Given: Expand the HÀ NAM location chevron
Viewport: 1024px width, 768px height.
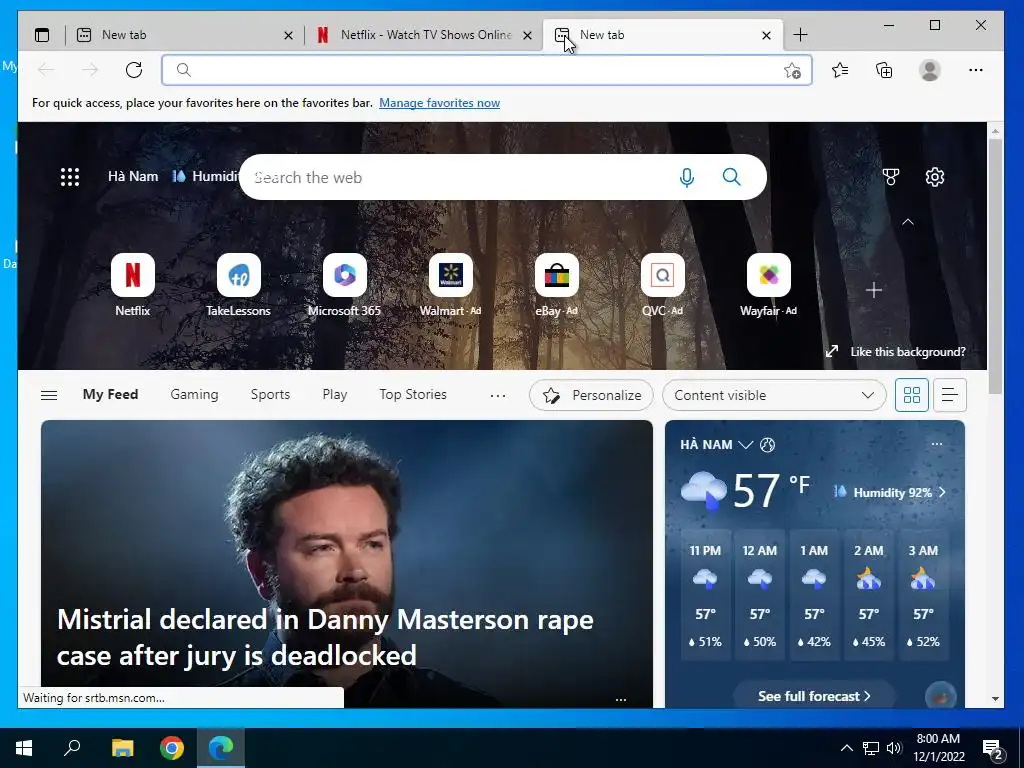Looking at the screenshot, I should tap(745, 445).
